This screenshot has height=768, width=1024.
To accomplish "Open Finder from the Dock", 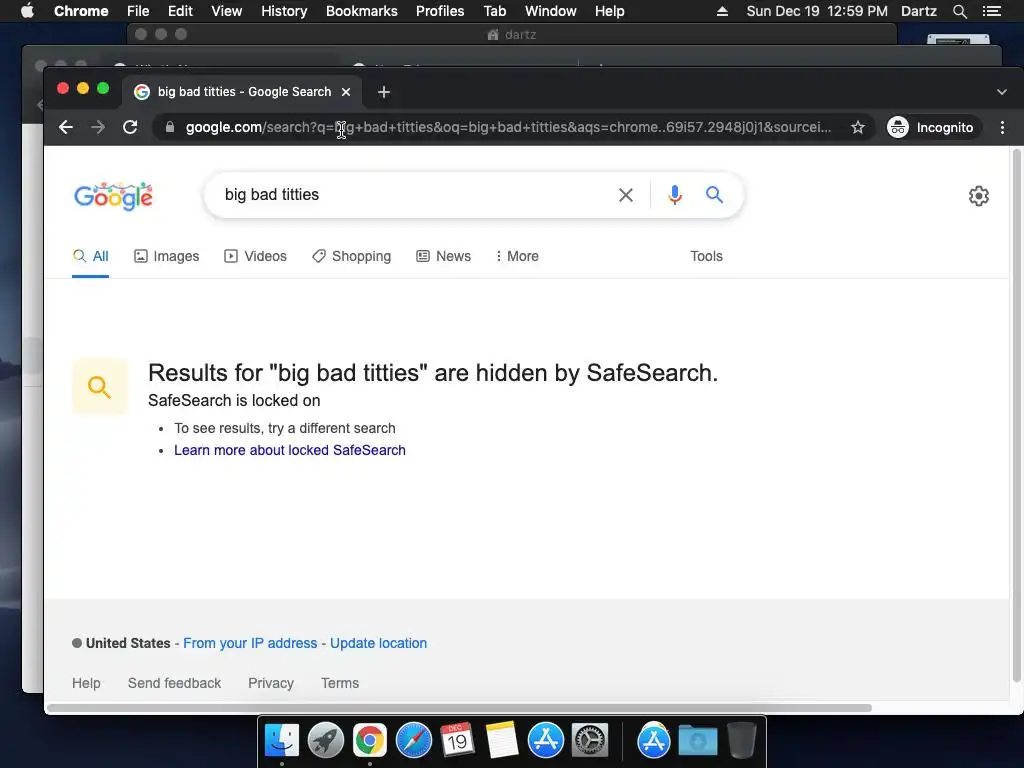I will click(x=282, y=741).
